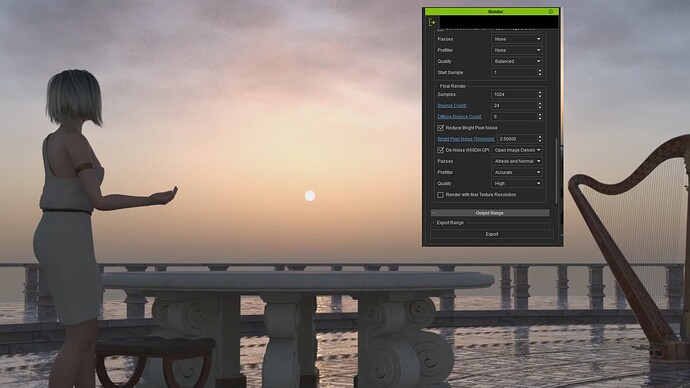Click the circular close icon in Render title bar
The height and width of the screenshot is (388, 690).
(x=551, y=11)
